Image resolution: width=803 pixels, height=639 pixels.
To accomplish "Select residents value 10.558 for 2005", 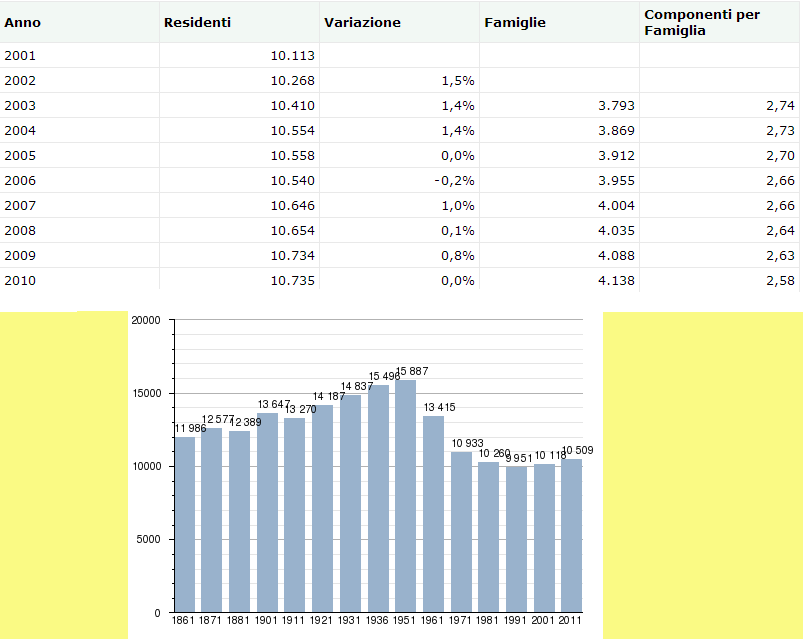I will [x=292, y=155].
